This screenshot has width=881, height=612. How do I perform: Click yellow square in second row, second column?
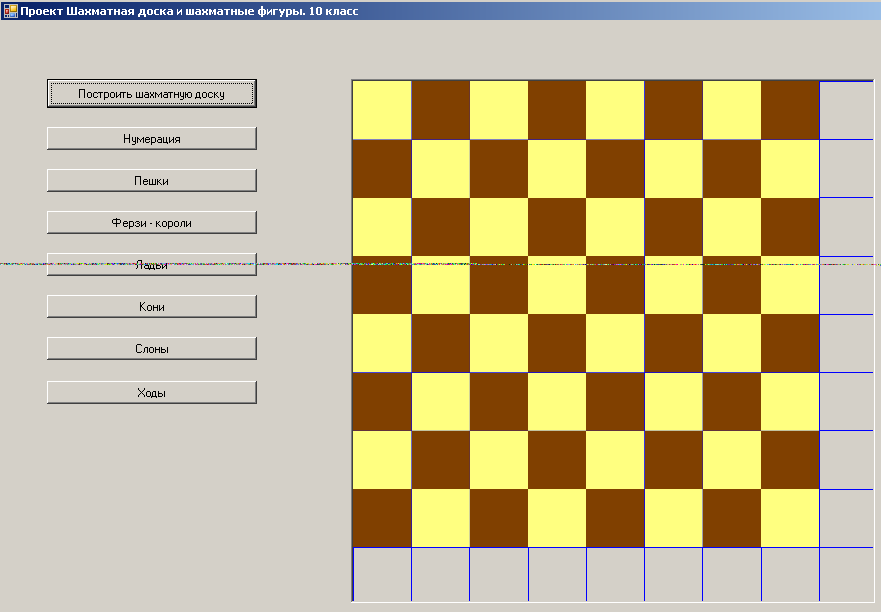pyautogui.click(x=440, y=168)
